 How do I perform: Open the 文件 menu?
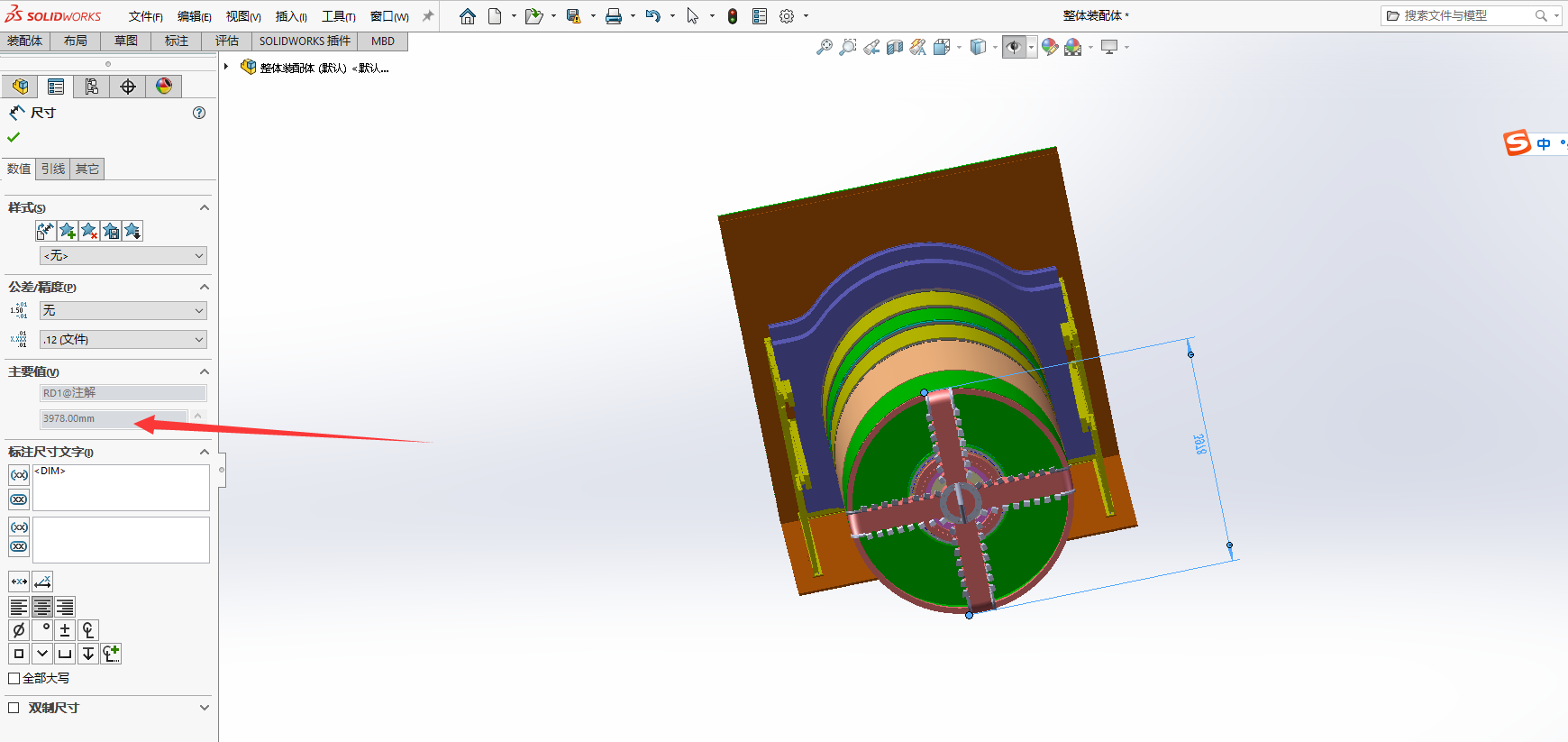pos(145,16)
